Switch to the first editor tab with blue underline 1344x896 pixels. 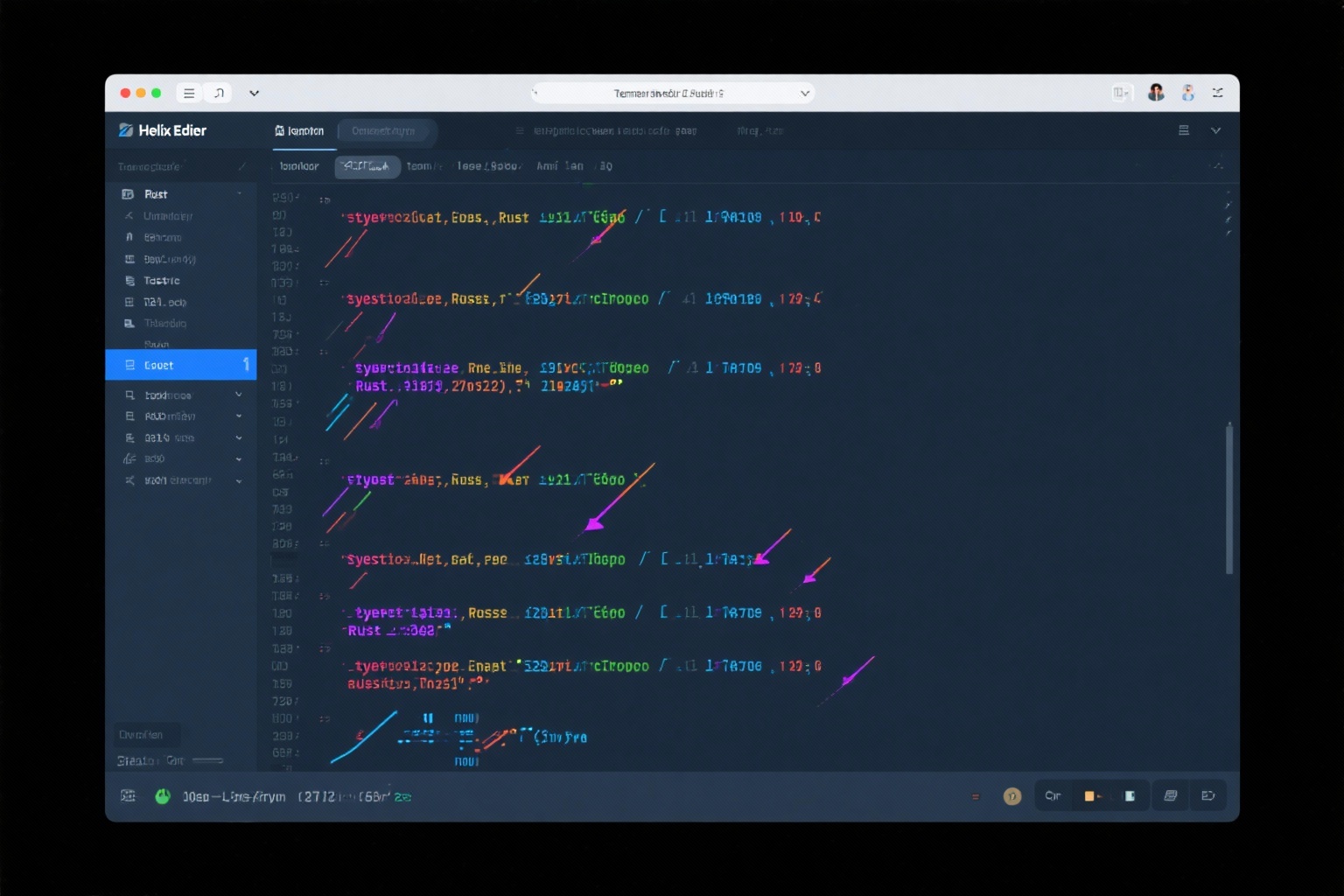coord(300,131)
